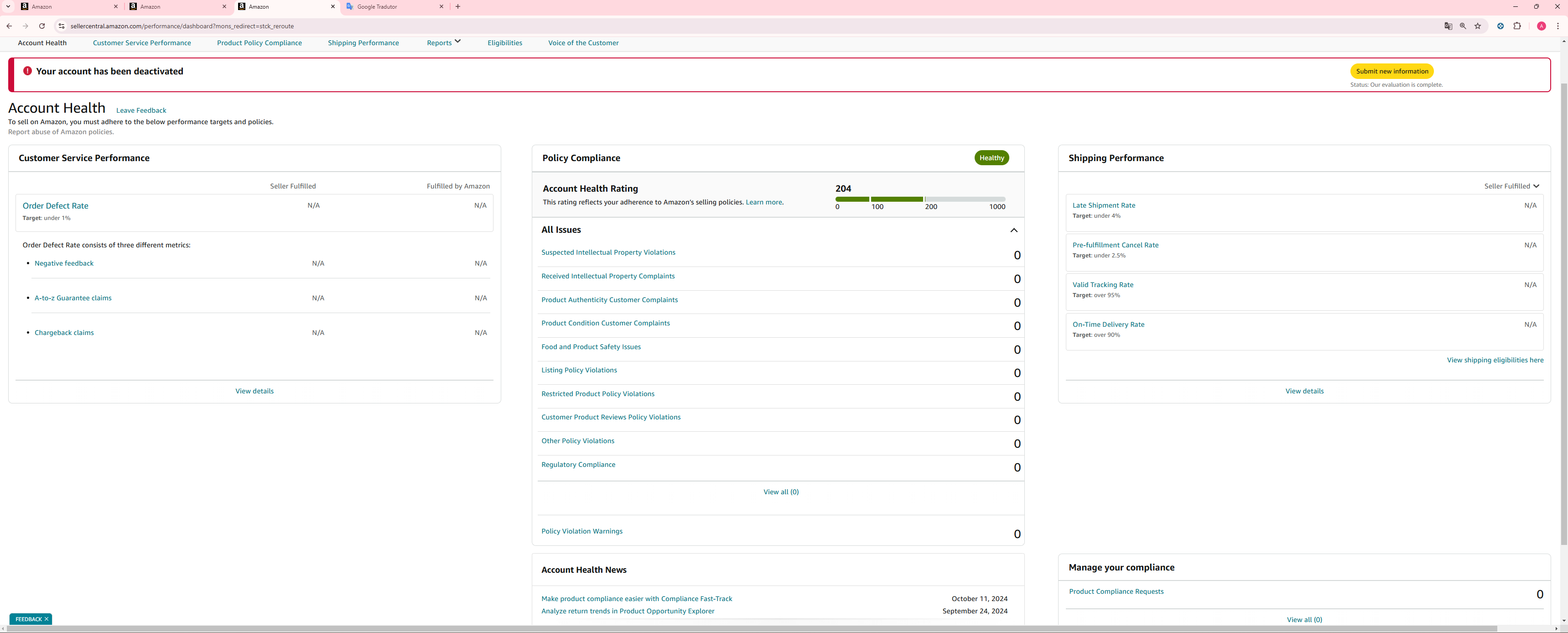This screenshot has height=633, width=1568.
Task: Open the Order Defect Rate link
Action: point(55,206)
